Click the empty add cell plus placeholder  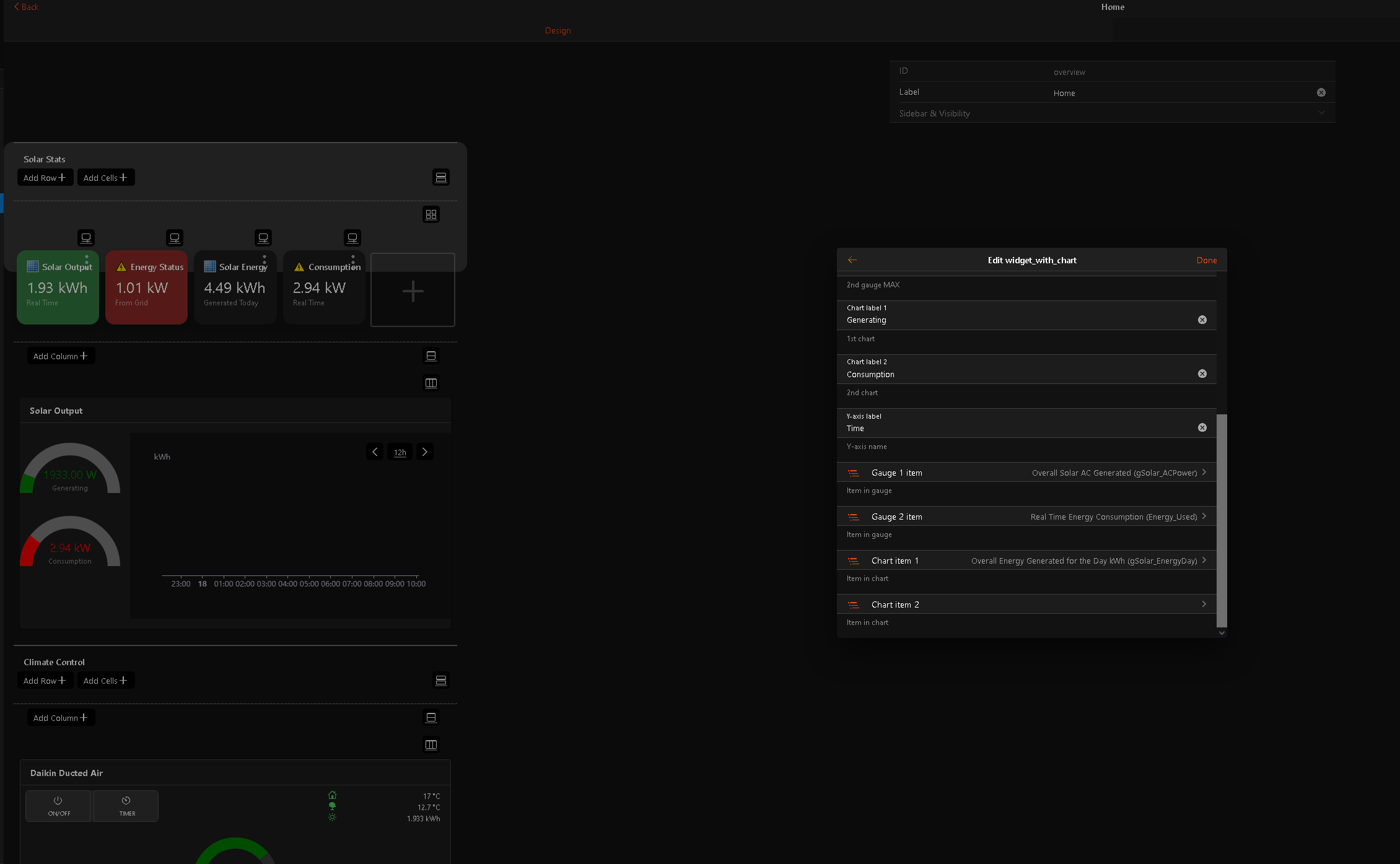(x=413, y=290)
